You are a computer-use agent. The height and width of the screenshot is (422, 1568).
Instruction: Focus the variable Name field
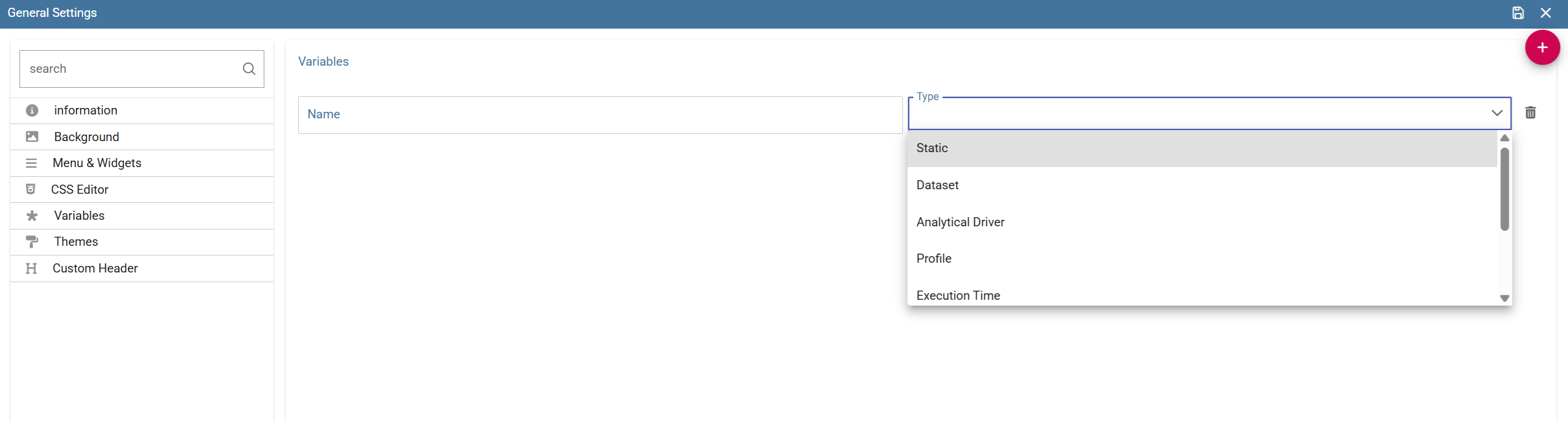click(600, 115)
